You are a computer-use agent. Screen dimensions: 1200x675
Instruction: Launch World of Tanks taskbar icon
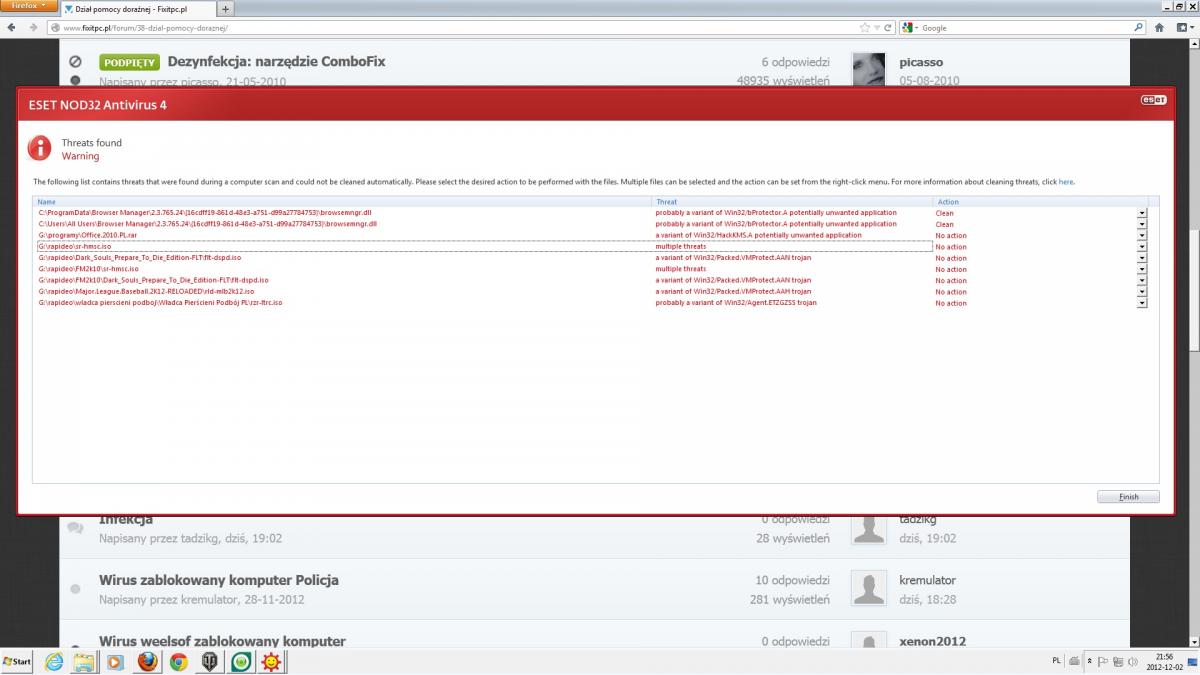(210, 662)
